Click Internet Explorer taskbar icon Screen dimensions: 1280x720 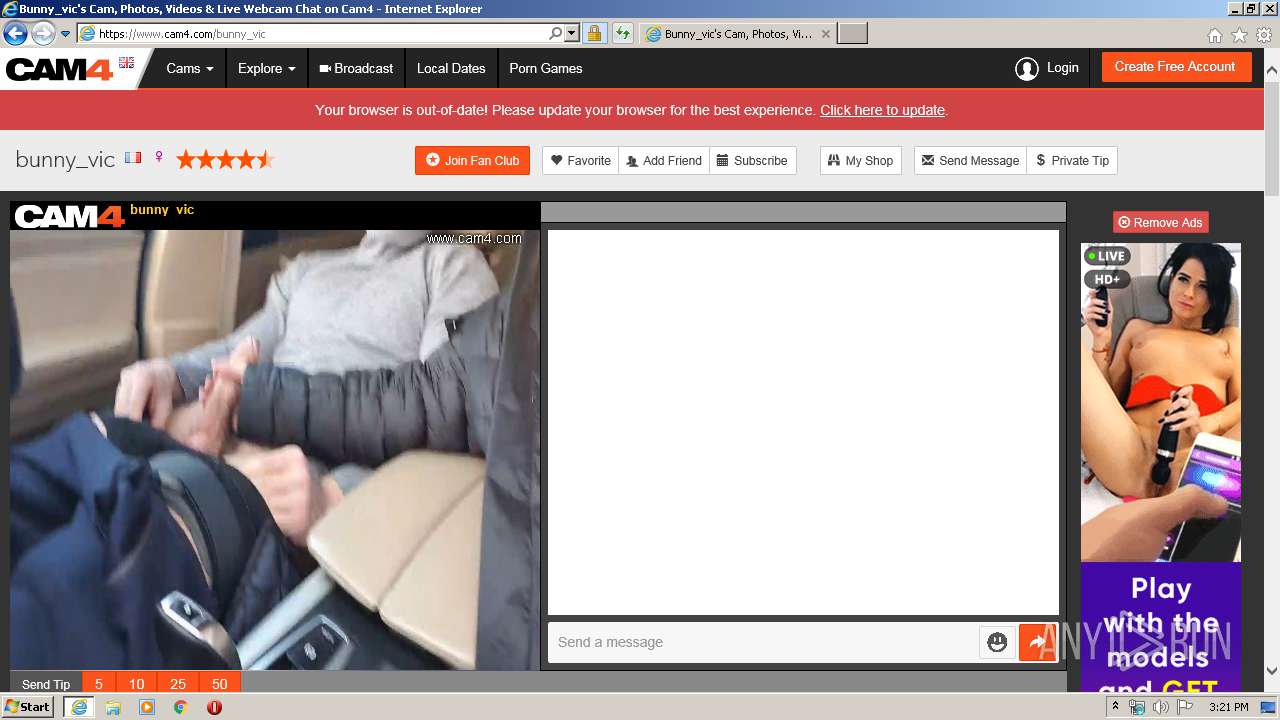[78, 707]
